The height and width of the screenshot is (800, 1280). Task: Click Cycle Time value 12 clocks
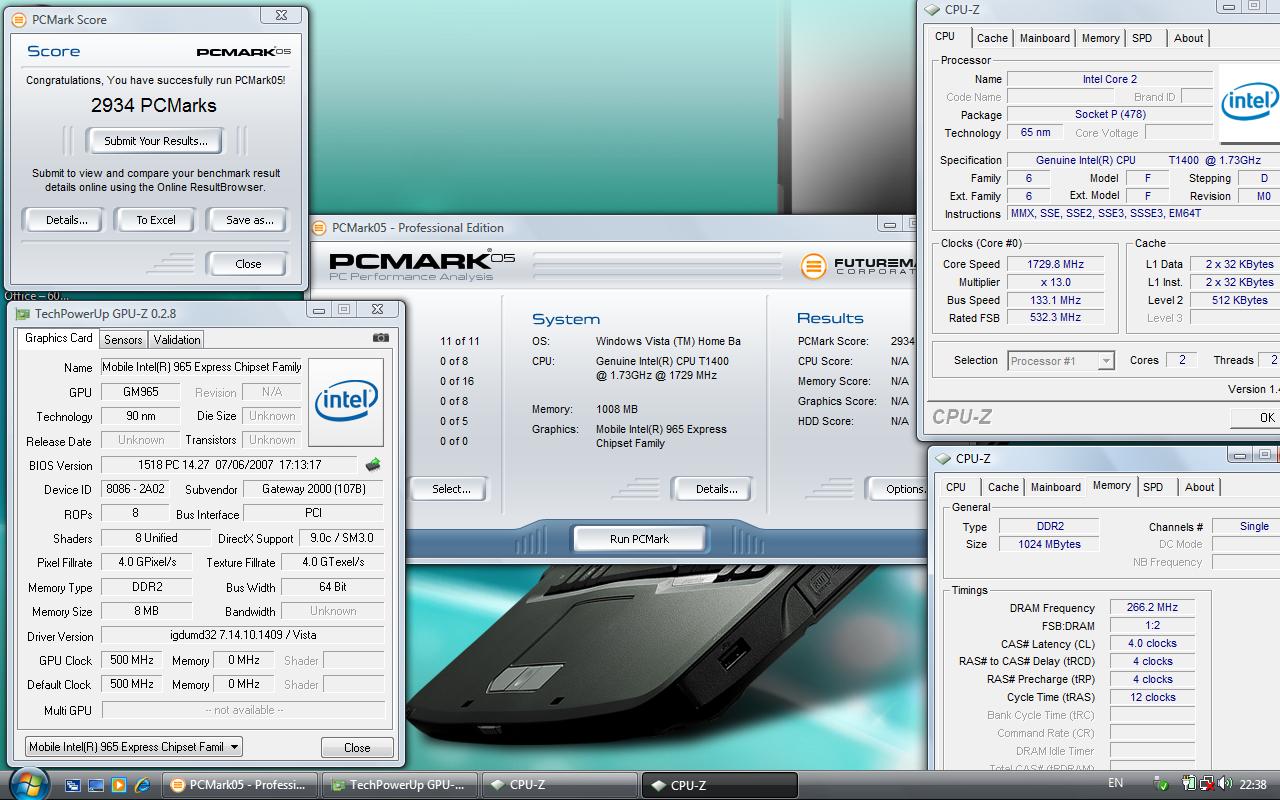1152,698
